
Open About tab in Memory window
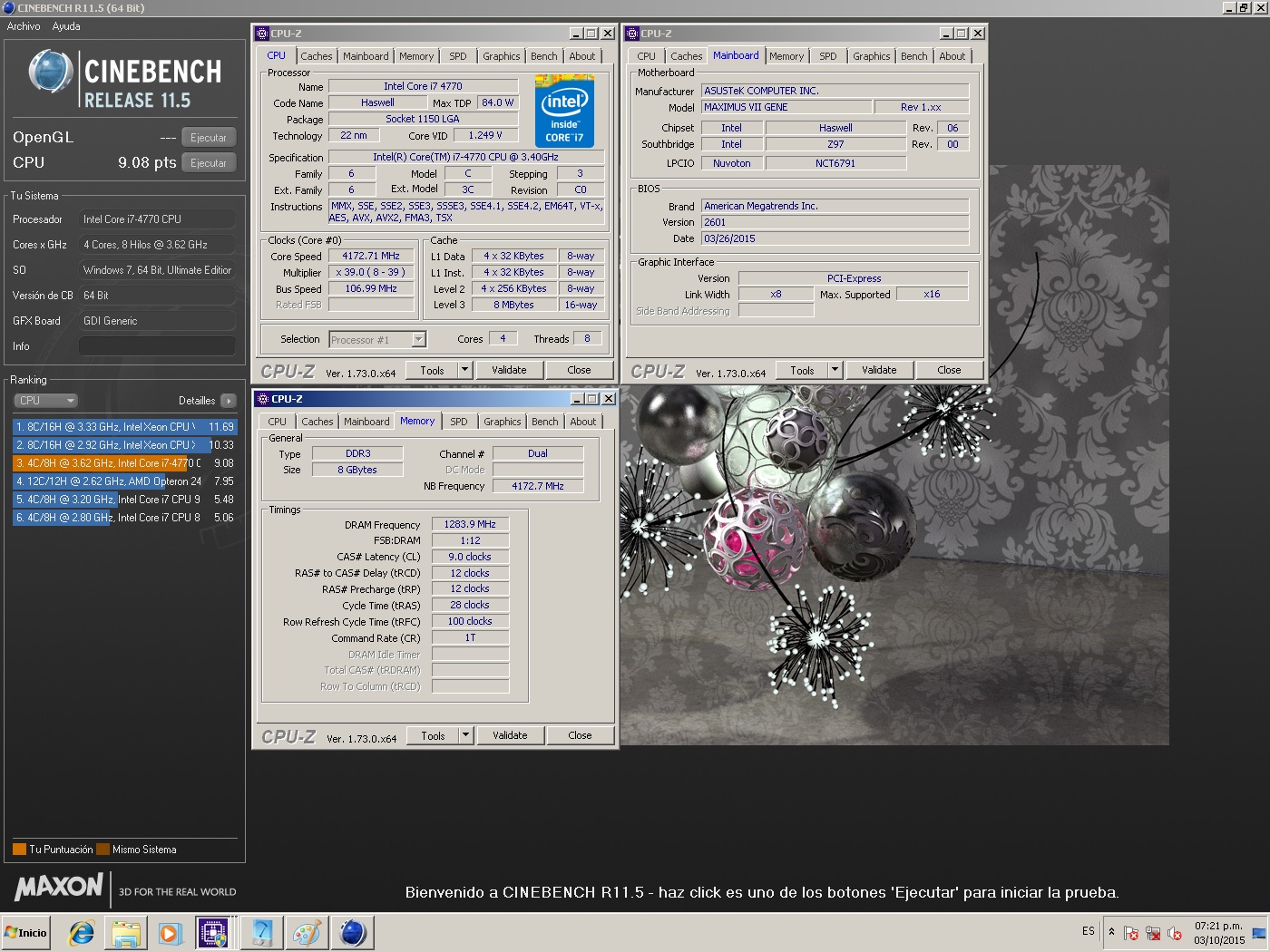point(583,422)
